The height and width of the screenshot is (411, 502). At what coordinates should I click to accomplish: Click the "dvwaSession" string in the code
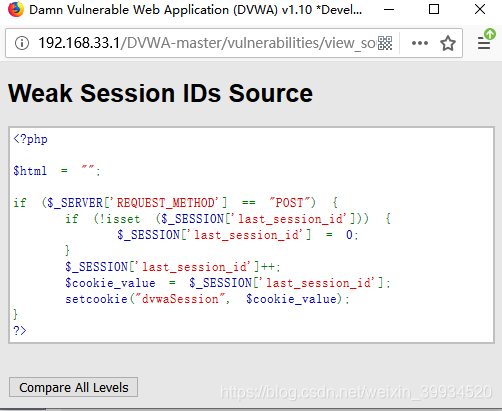[x=180, y=299]
